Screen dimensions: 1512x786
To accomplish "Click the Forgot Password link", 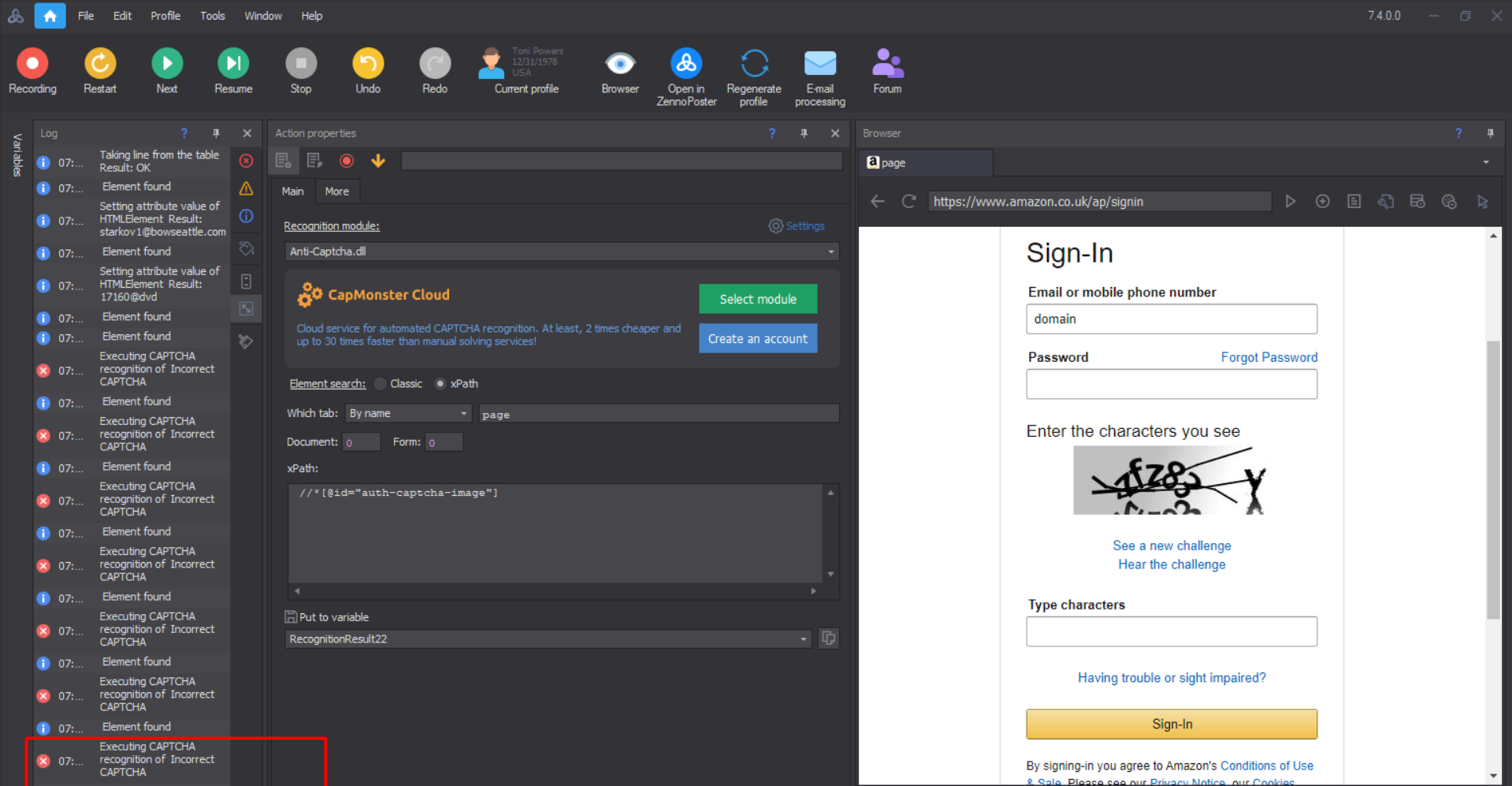I will pyautogui.click(x=1269, y=357).
